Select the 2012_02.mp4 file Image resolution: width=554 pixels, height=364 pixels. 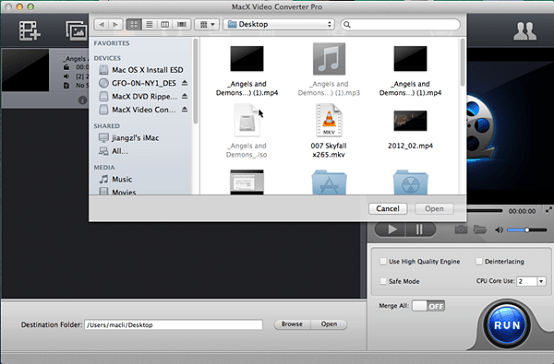click(x=410, y=130)
